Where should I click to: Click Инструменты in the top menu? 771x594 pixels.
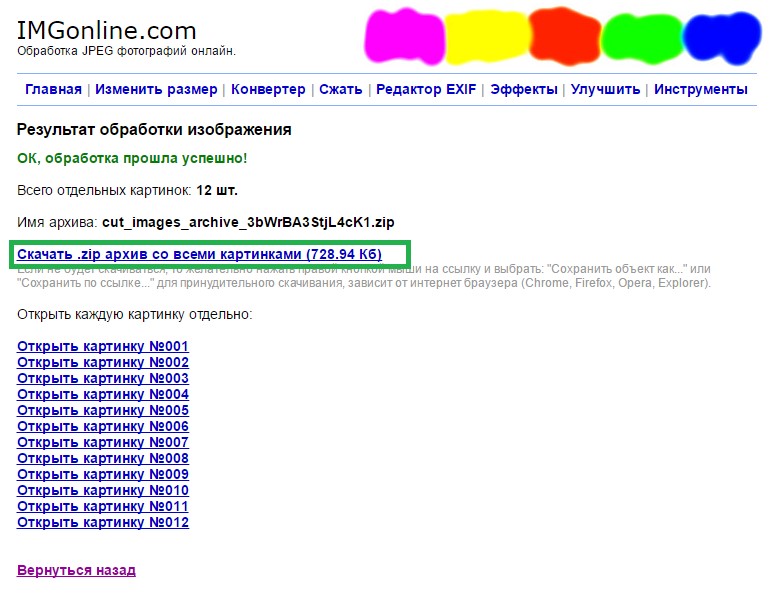coord(701,89)
